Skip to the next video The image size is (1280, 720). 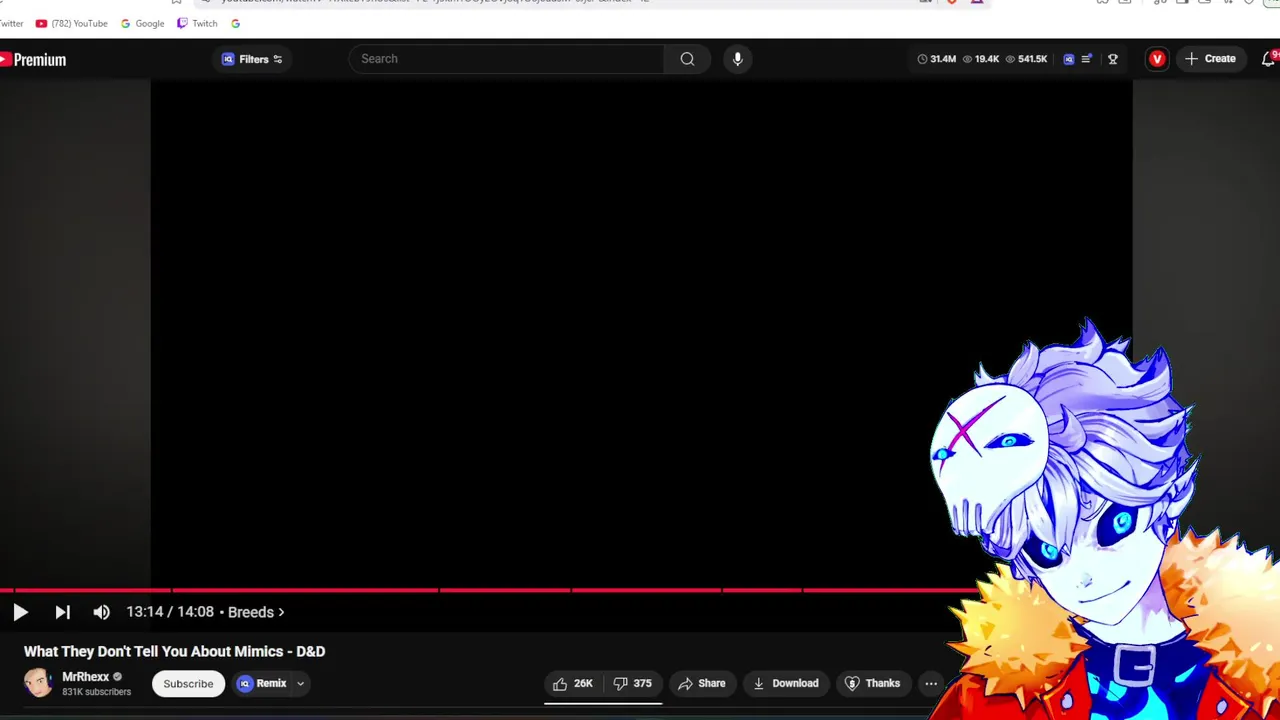(62, 612)
